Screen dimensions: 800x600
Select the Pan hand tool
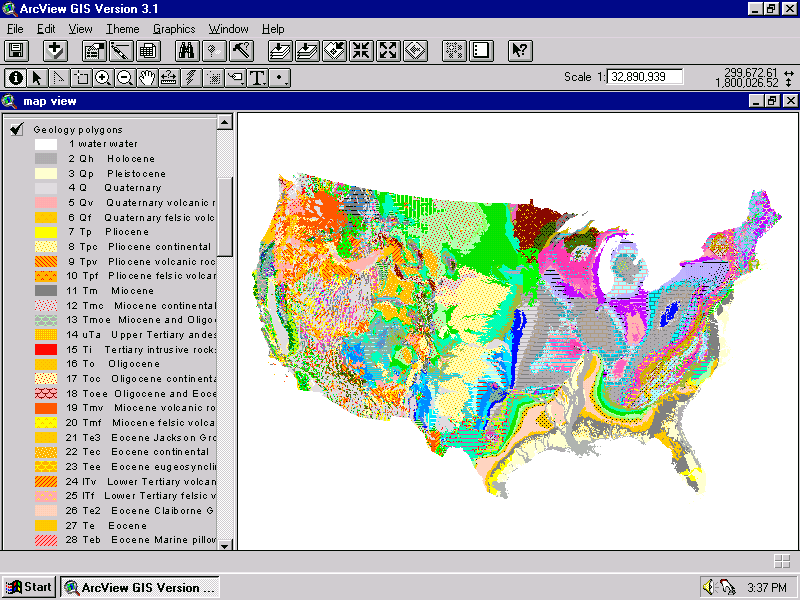coord(147,77)
